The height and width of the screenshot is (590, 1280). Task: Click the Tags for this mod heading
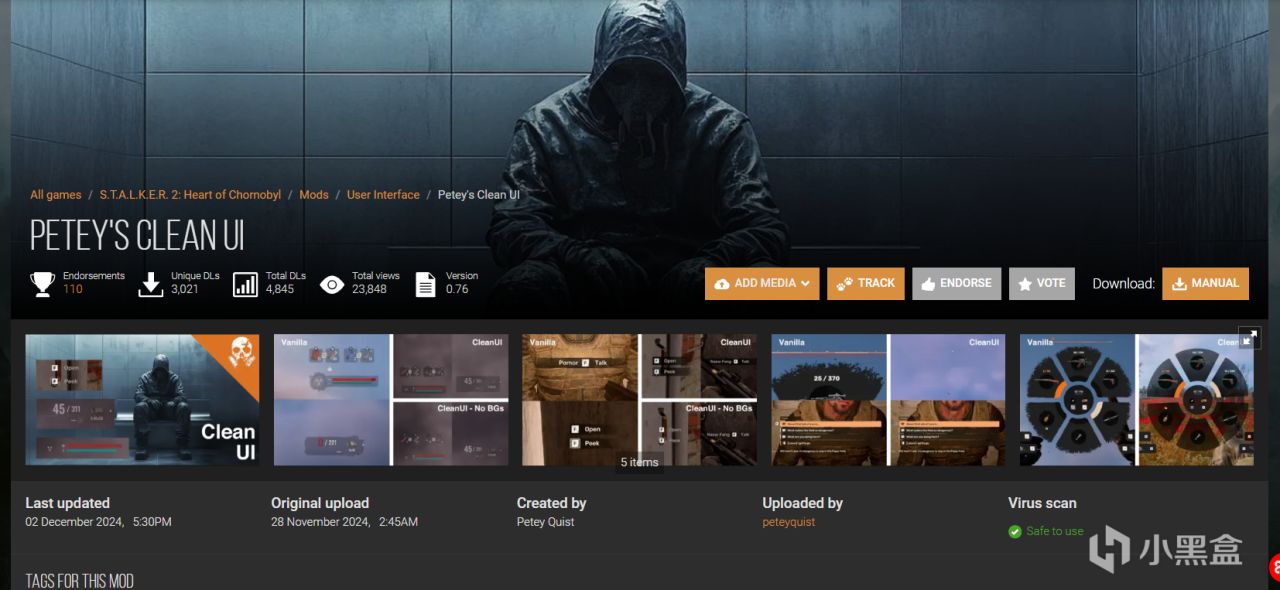click(x=80, y=581)
